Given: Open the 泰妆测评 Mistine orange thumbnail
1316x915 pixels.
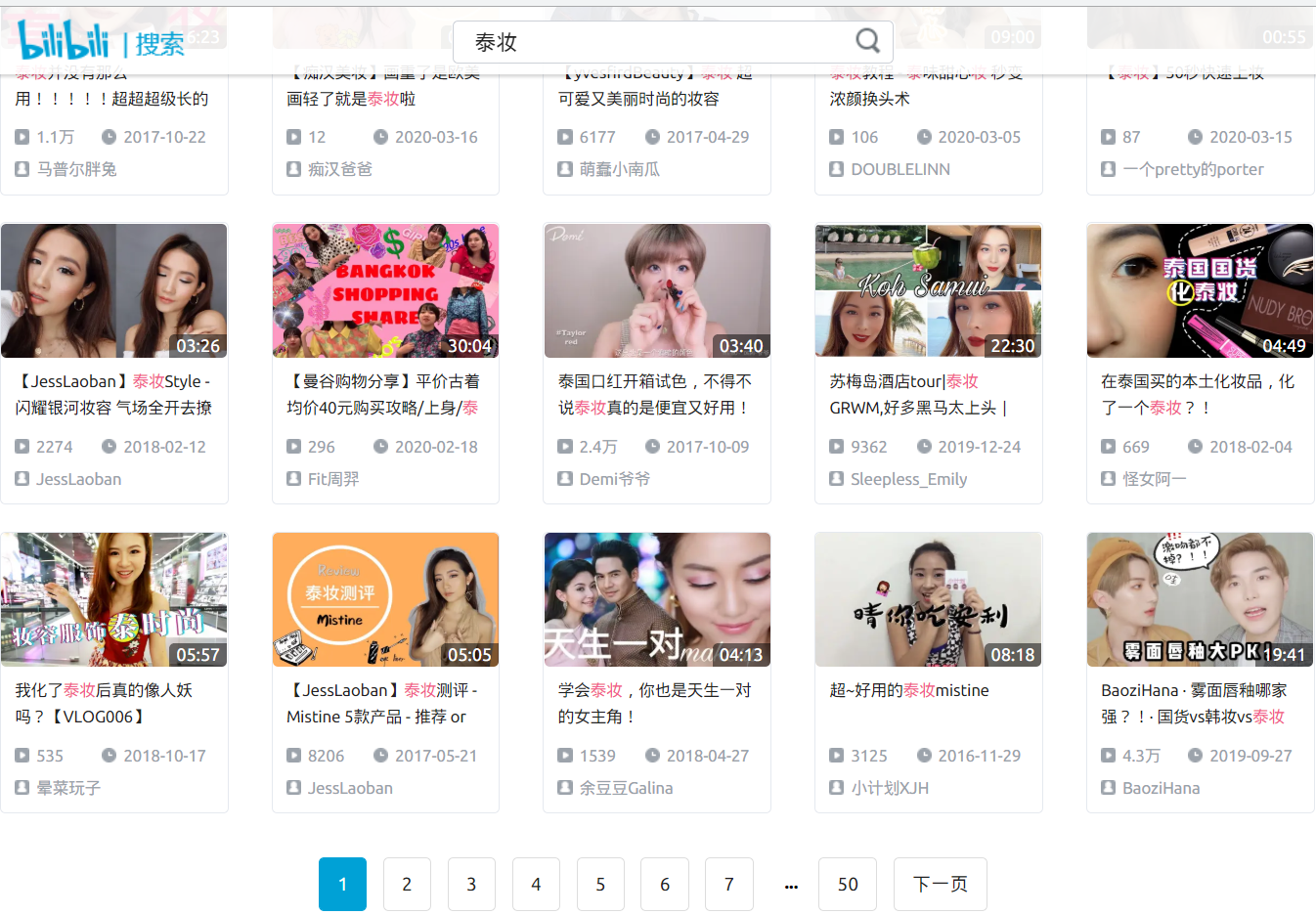Looking at the screenshot, I should 386,599.
